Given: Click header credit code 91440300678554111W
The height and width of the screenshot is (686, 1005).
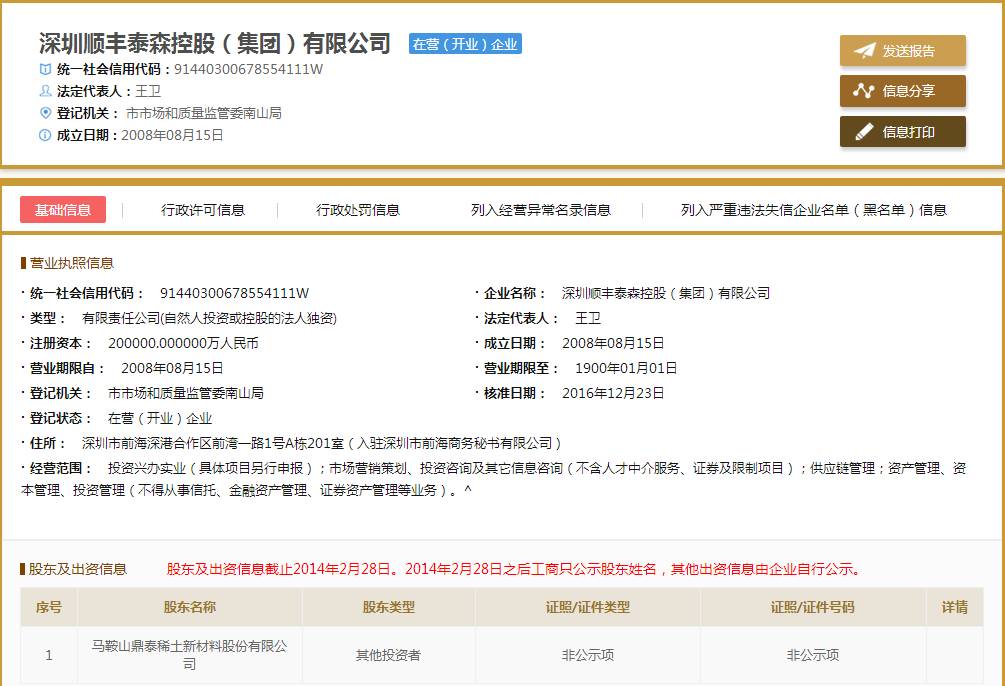Looking at the screenshot, I should 249,69.
